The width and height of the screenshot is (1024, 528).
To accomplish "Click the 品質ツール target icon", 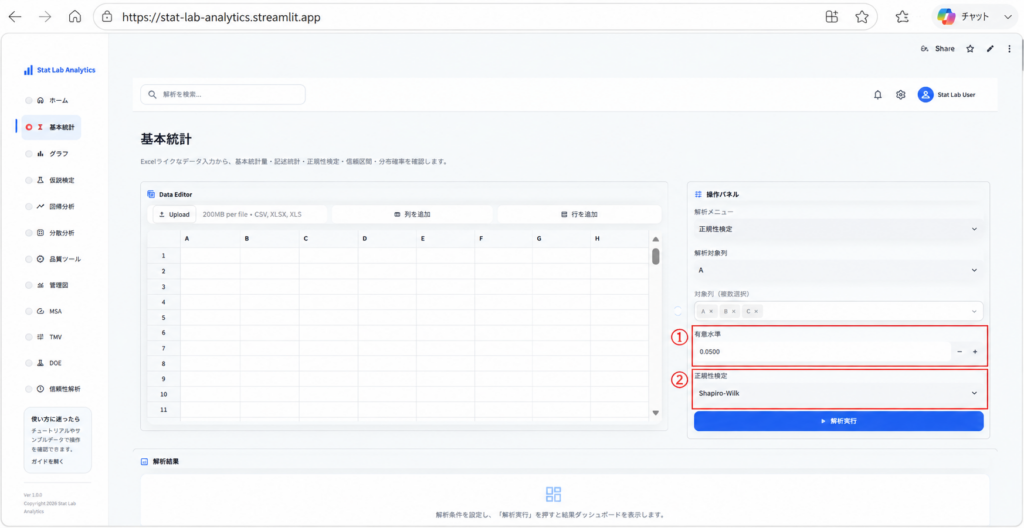I will click(x=40, y=259).
